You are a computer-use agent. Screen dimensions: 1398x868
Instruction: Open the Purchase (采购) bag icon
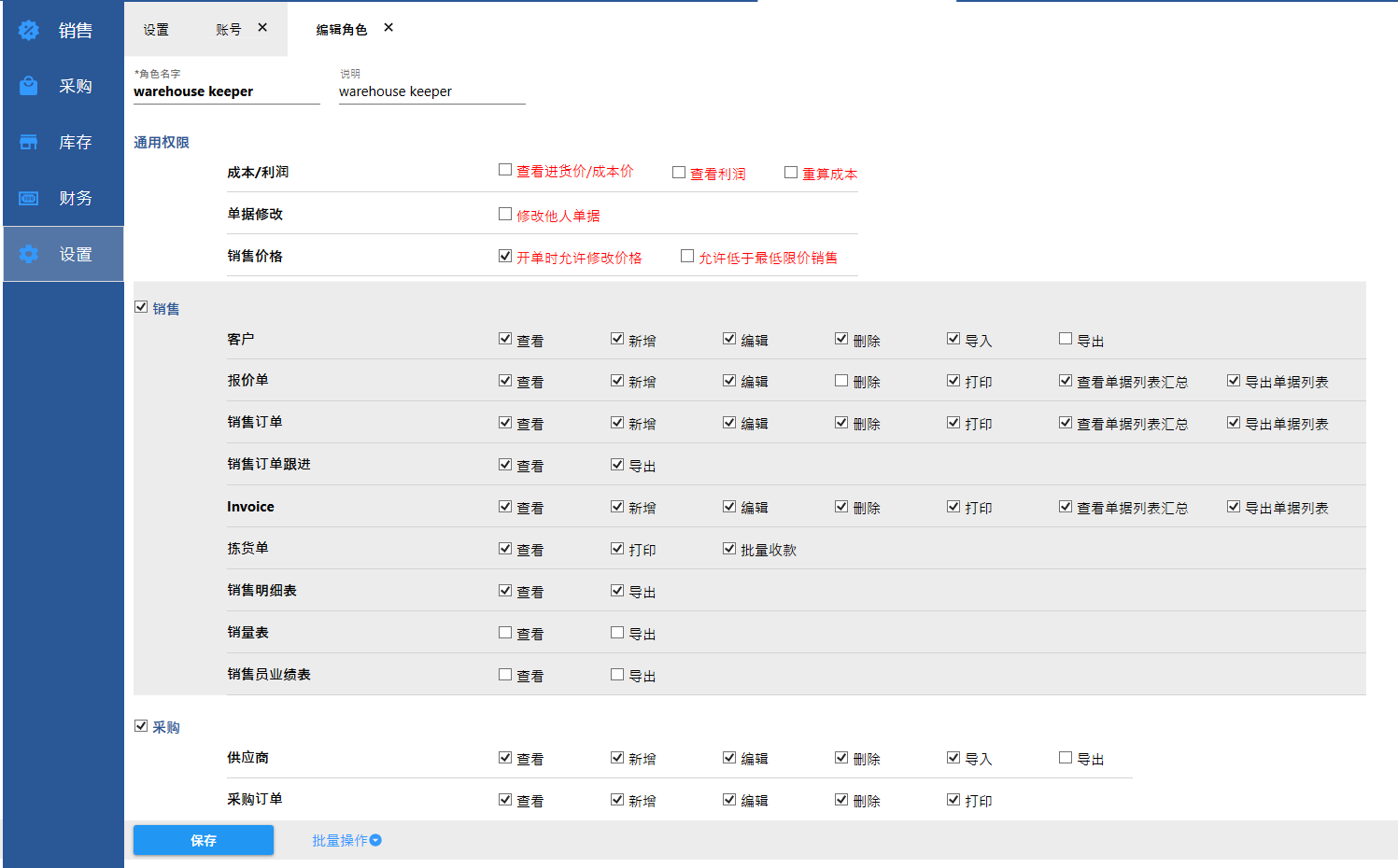(x=29, y=86)
